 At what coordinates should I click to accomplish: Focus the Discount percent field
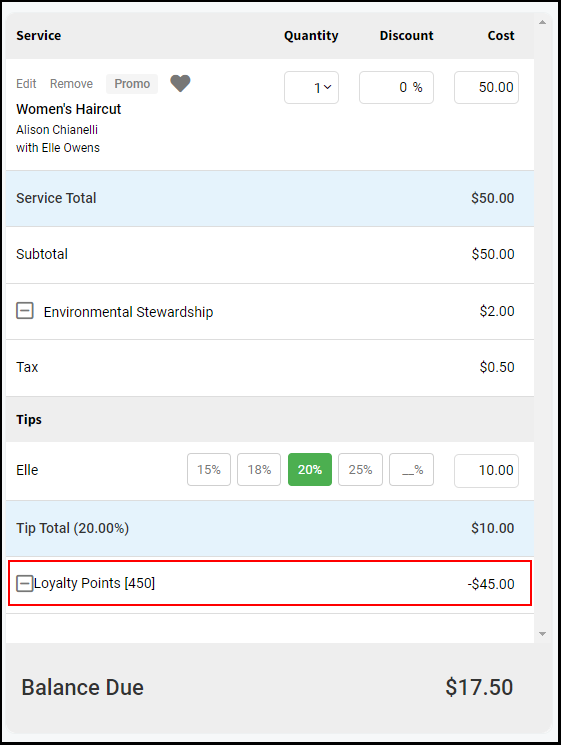tap(396, 87)
